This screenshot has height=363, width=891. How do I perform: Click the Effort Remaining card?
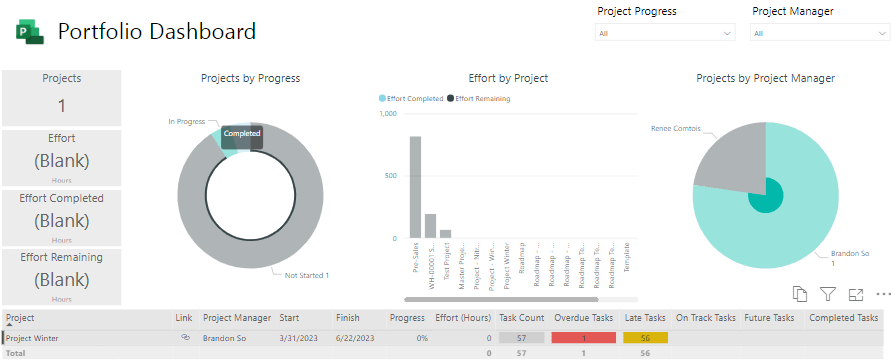tap(61, 277)
